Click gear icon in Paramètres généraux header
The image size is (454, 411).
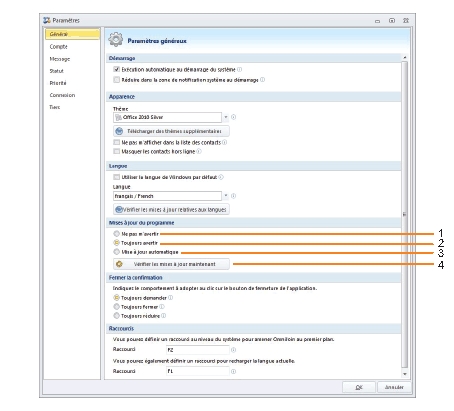coord(116,40)
